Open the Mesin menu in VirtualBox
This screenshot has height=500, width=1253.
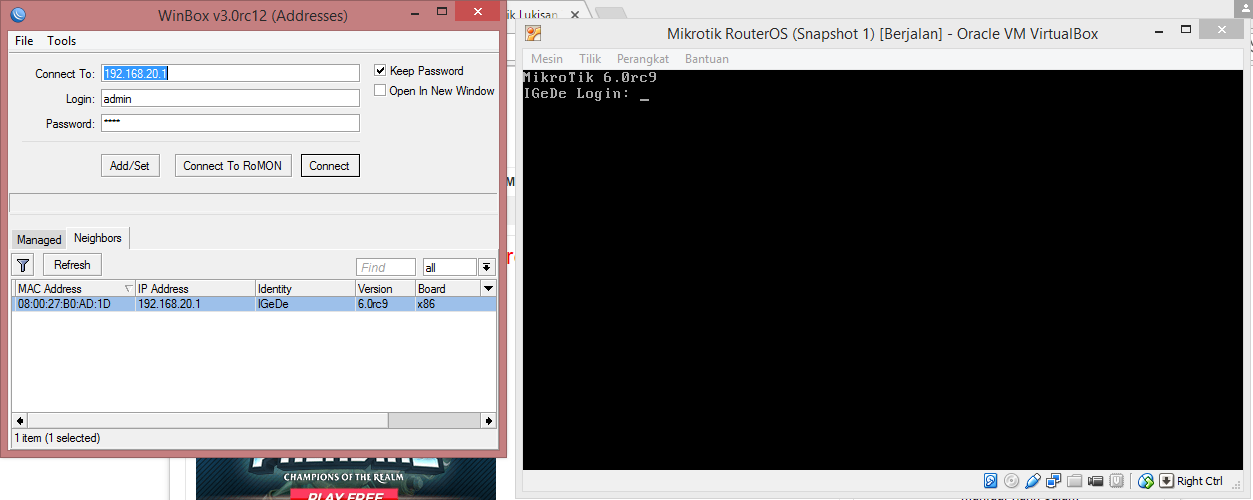[547, 59]
